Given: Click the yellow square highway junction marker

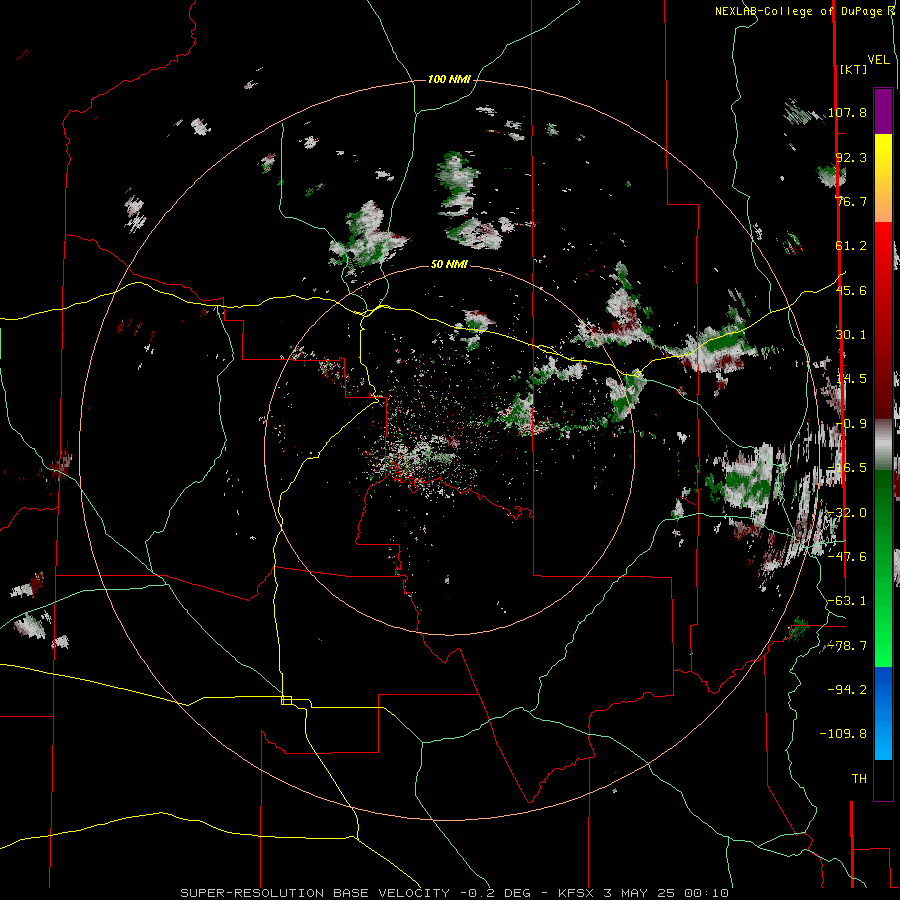Looking at the screenshot, I should coord(286,700).
